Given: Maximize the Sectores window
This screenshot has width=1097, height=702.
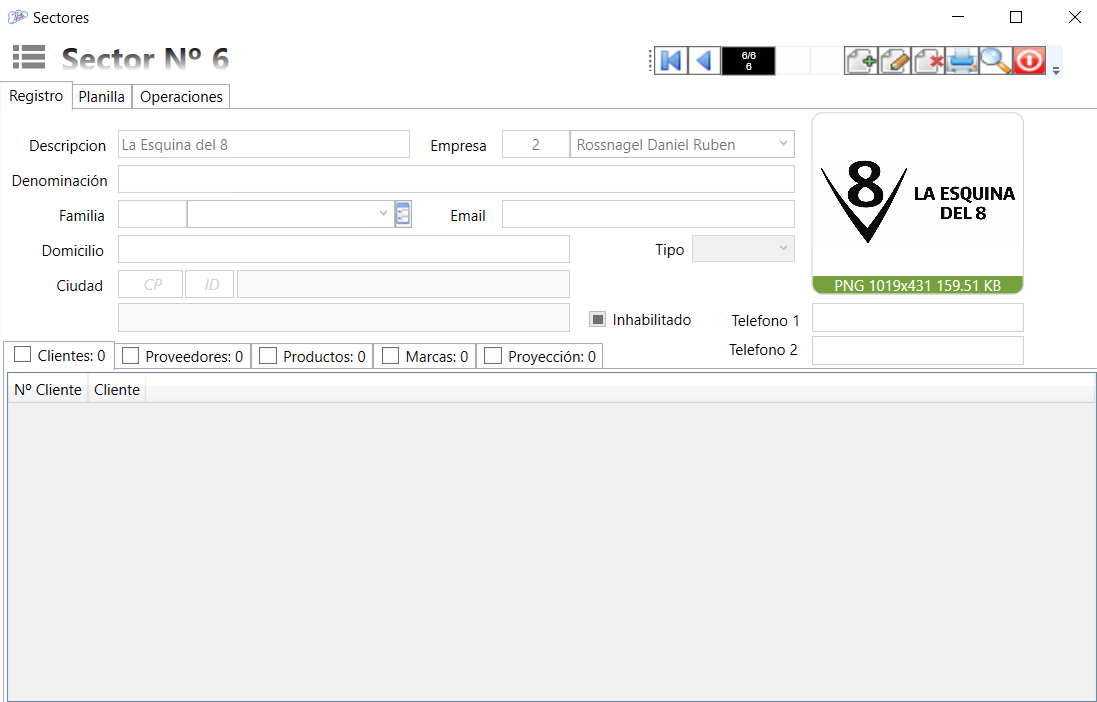Looking at the screenshot, I should pyautogui.click(x=1016, y=17).
